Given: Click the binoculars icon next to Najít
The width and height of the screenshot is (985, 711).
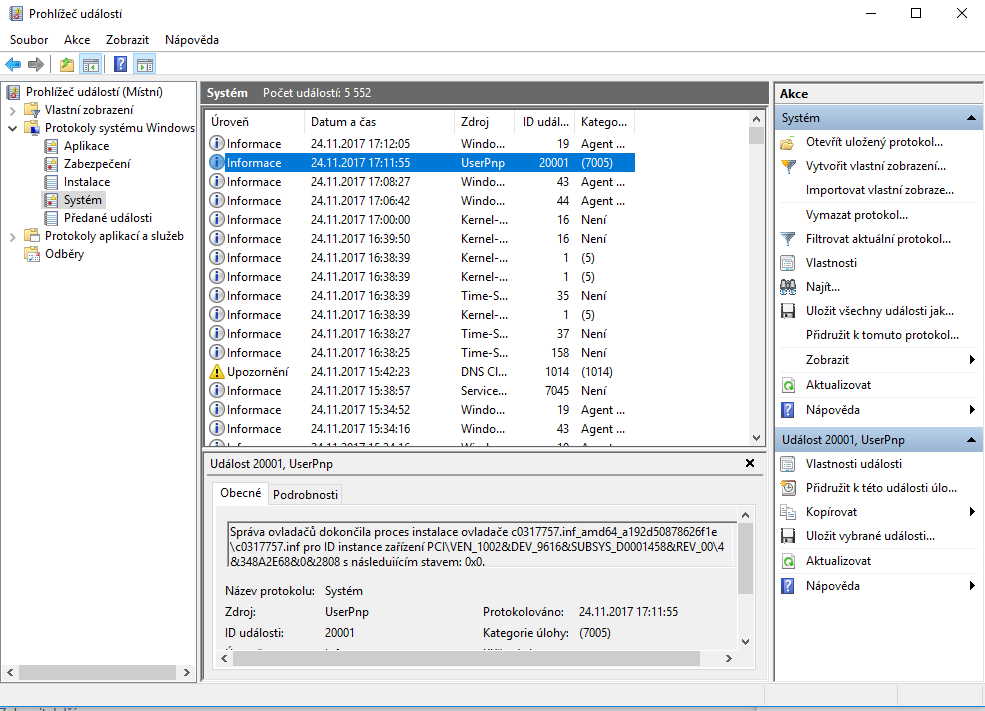Looking at the screenshot, I should (x=788, y=287).
